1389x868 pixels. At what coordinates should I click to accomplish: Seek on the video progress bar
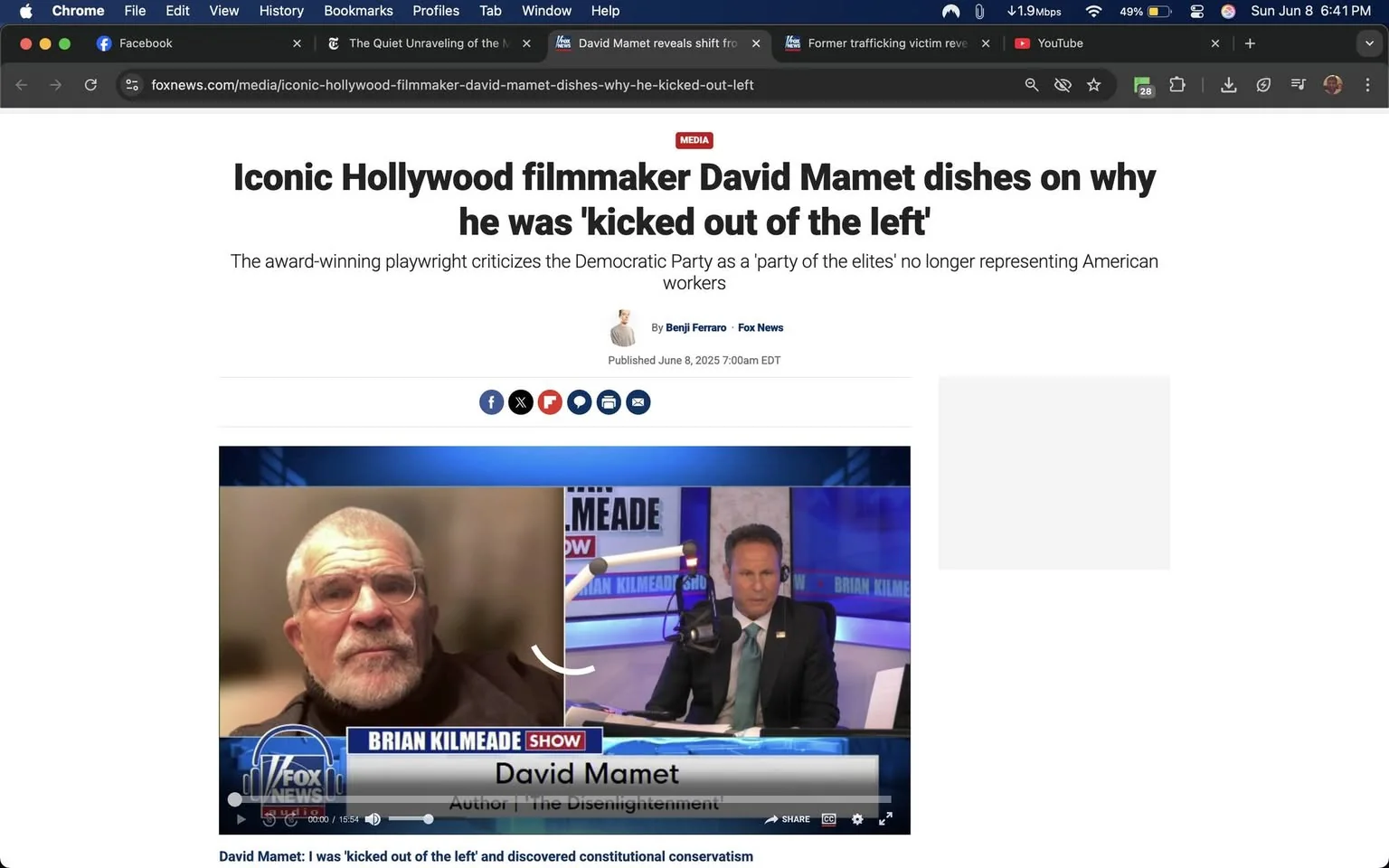click(x=562, y=799)
